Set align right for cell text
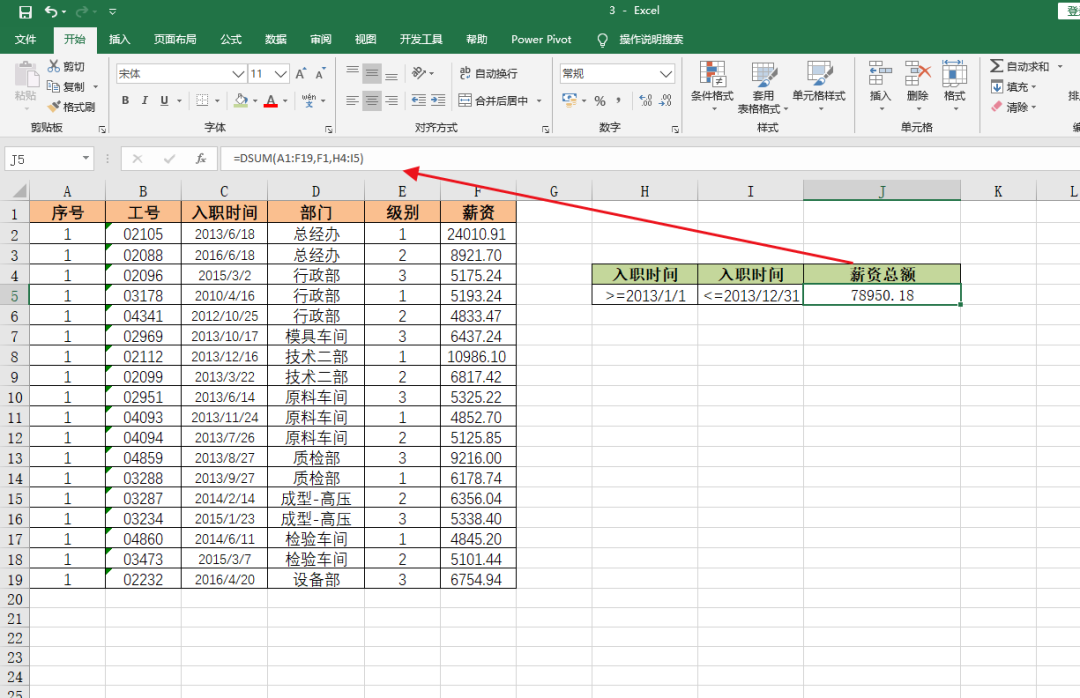1080x698 pixels. click(x=391, y=101)
